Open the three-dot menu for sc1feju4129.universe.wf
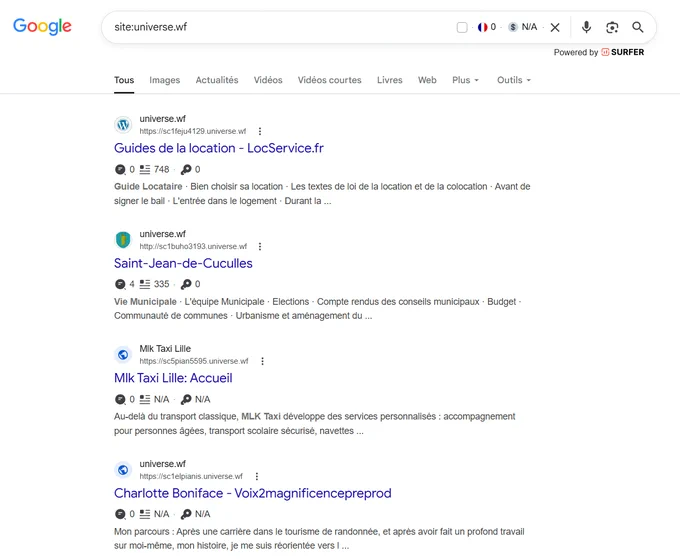This screenshot has width=680, height=559. 260,131
